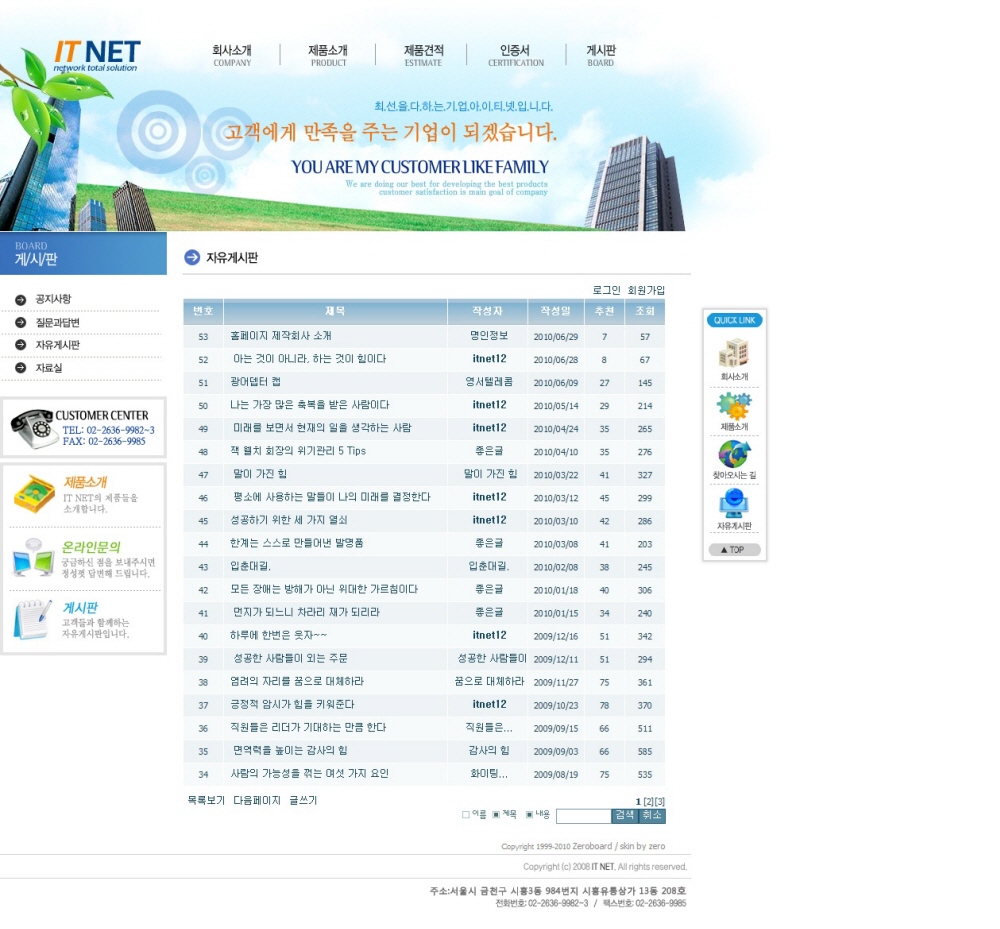This screenshot has width=1000, height=929.
Task: Click the 회원가입 link
Action: 646,290
